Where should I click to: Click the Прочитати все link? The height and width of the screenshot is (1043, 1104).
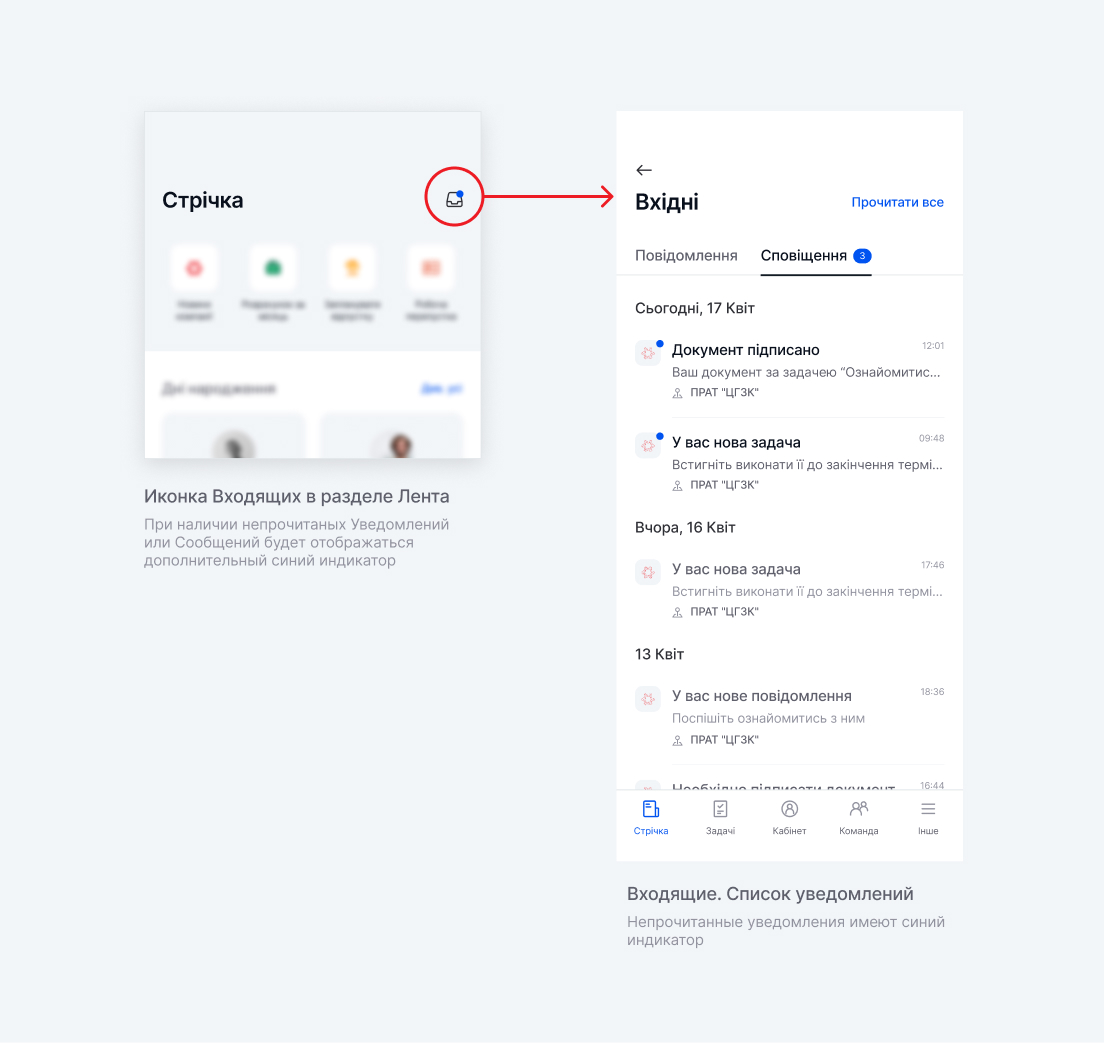tap(897, 202)
